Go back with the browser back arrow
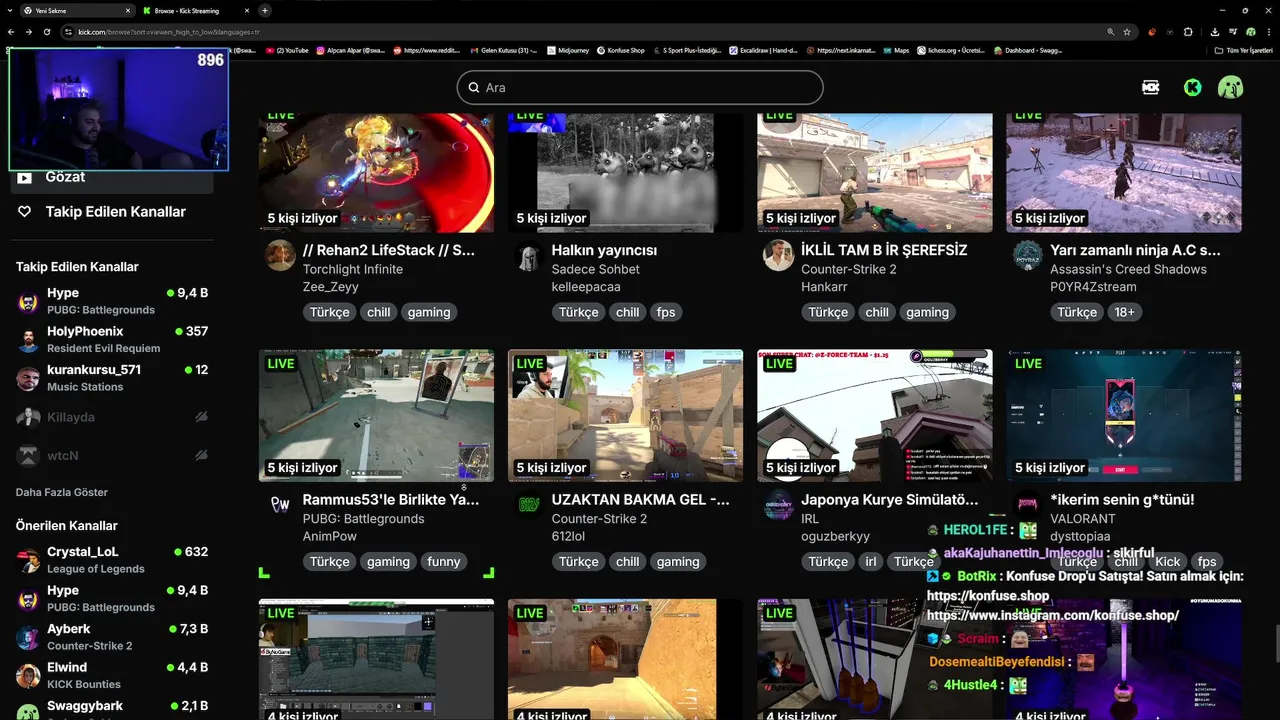Screen dimensions: 1280x720 coord(10,32)
